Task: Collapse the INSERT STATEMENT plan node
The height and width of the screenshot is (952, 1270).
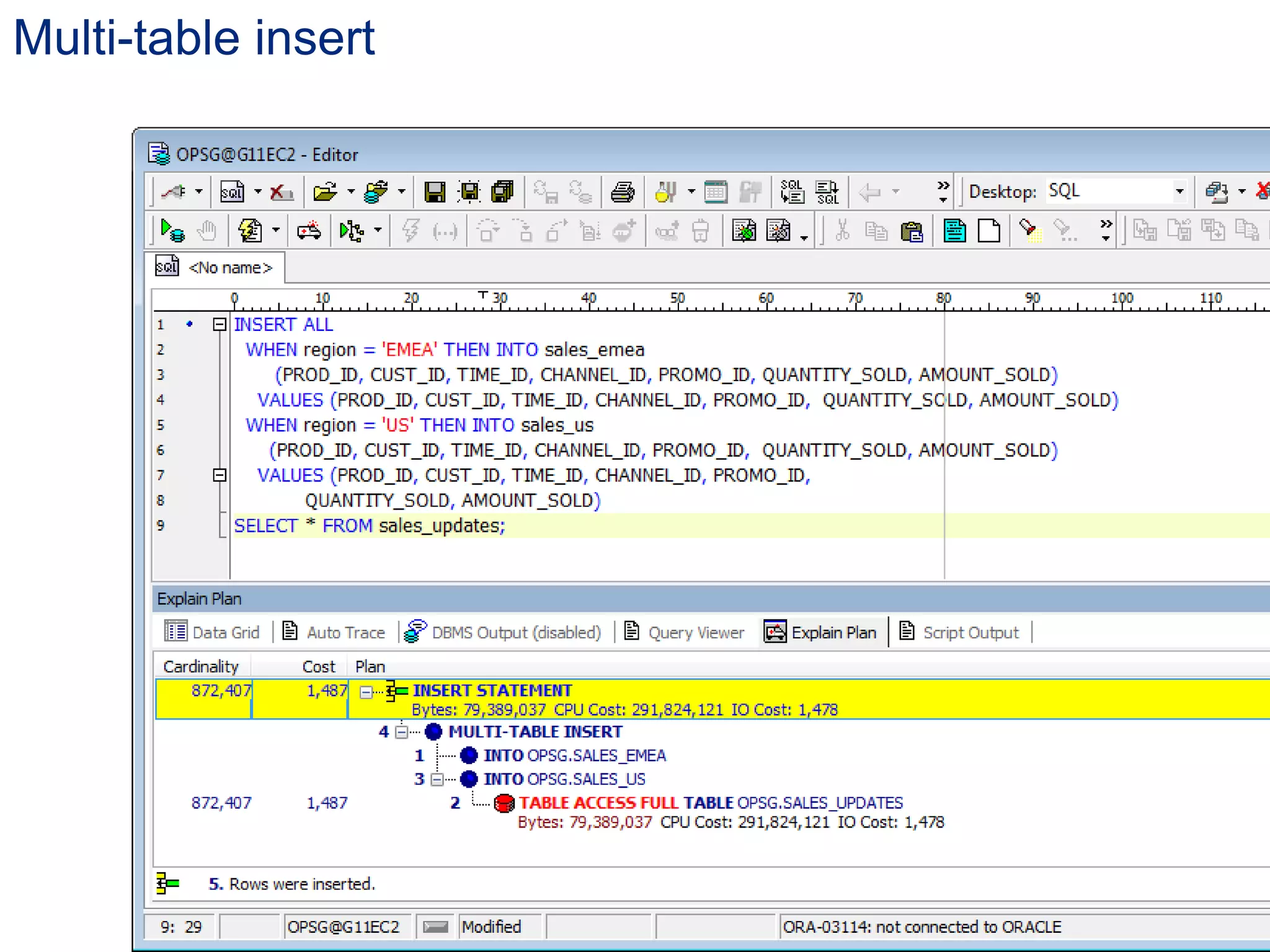Action: 366,692
